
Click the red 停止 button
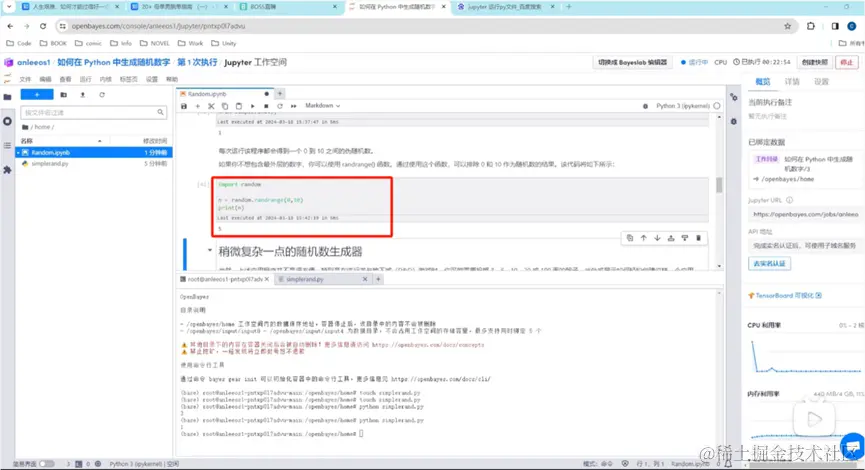tap(847, 62)
